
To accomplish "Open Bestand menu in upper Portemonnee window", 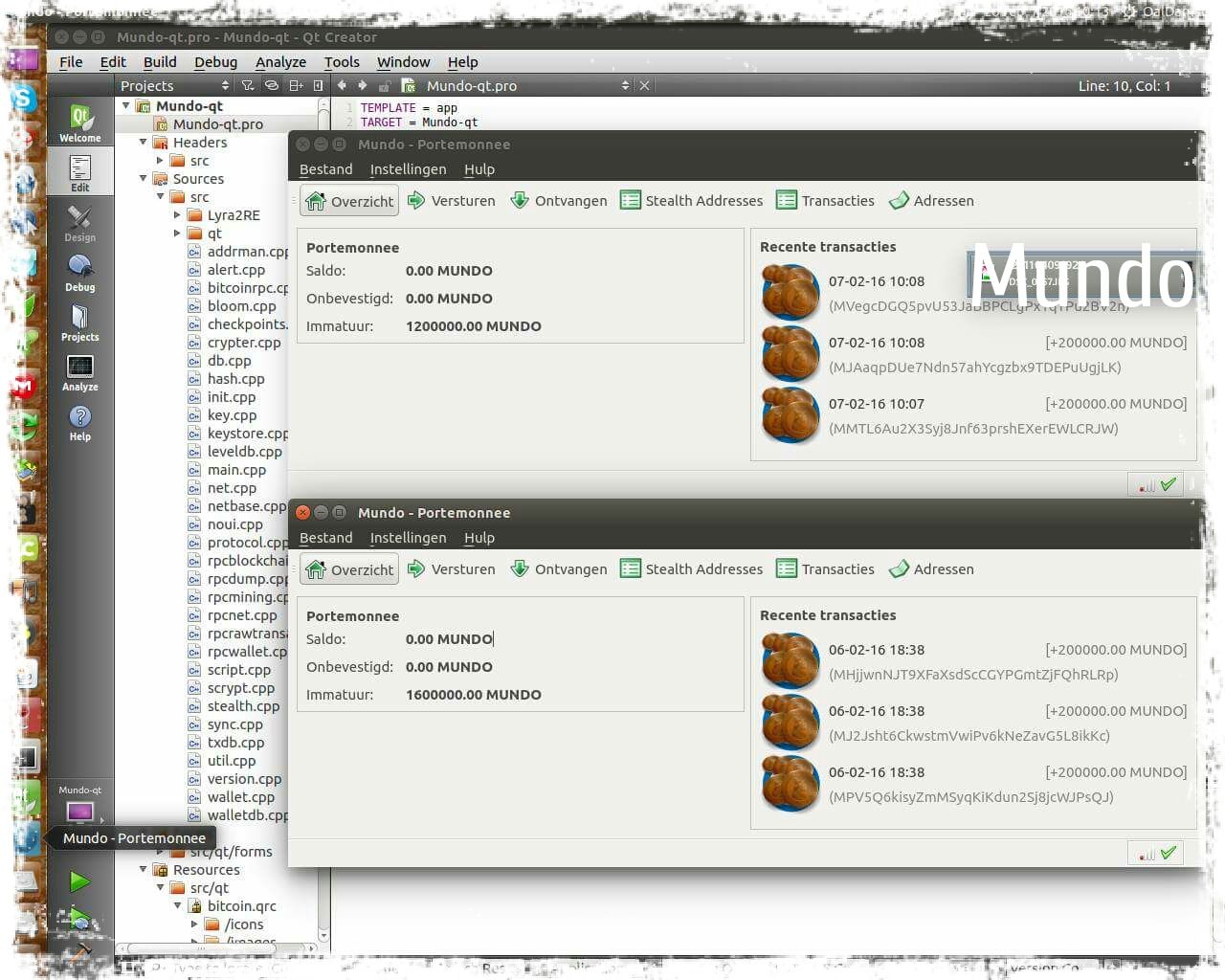I will coord(325,168).
